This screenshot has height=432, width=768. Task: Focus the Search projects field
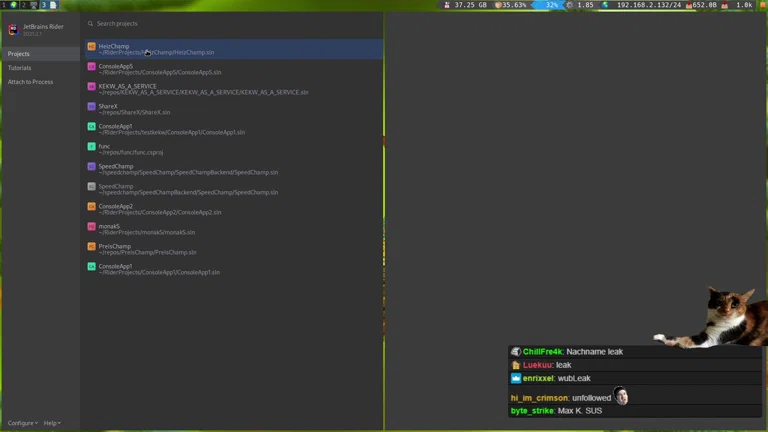point(234,24)
